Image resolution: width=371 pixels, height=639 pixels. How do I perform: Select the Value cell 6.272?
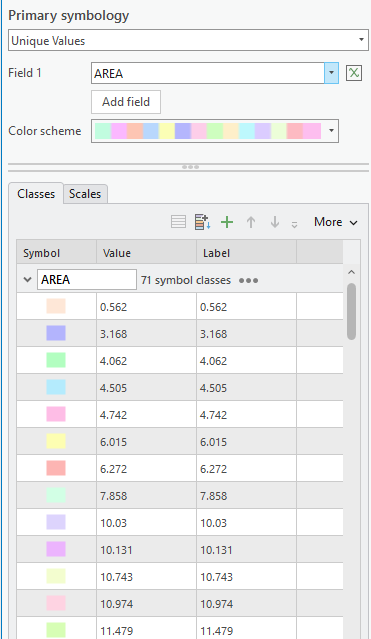(x=146, y=468)
